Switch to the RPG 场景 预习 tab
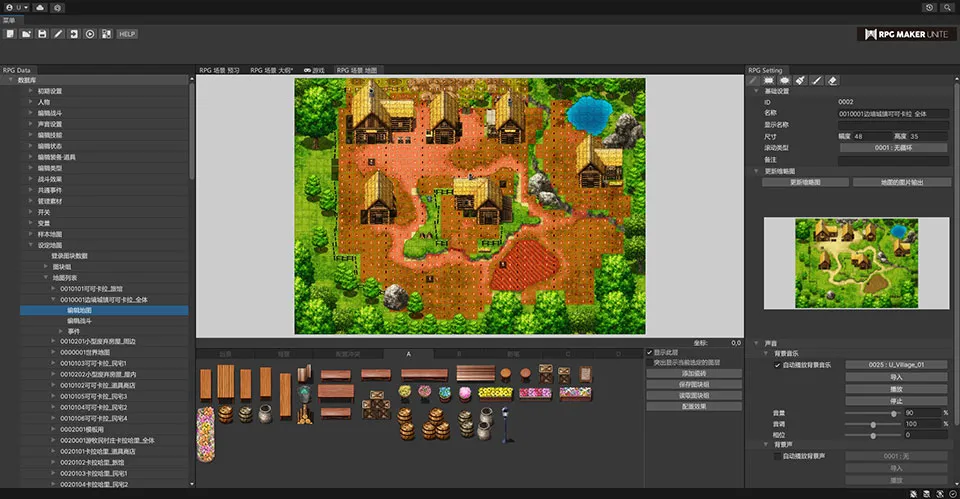 click(x=220, y=70)
